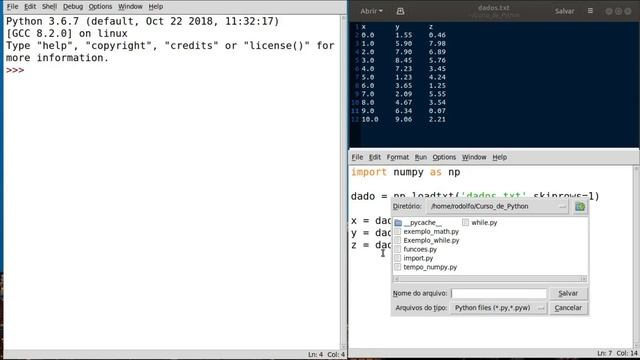Open the File menu in the Python Shell window
Image resolution: width=640 pixels, height=360 pixels.
point(12,7)
